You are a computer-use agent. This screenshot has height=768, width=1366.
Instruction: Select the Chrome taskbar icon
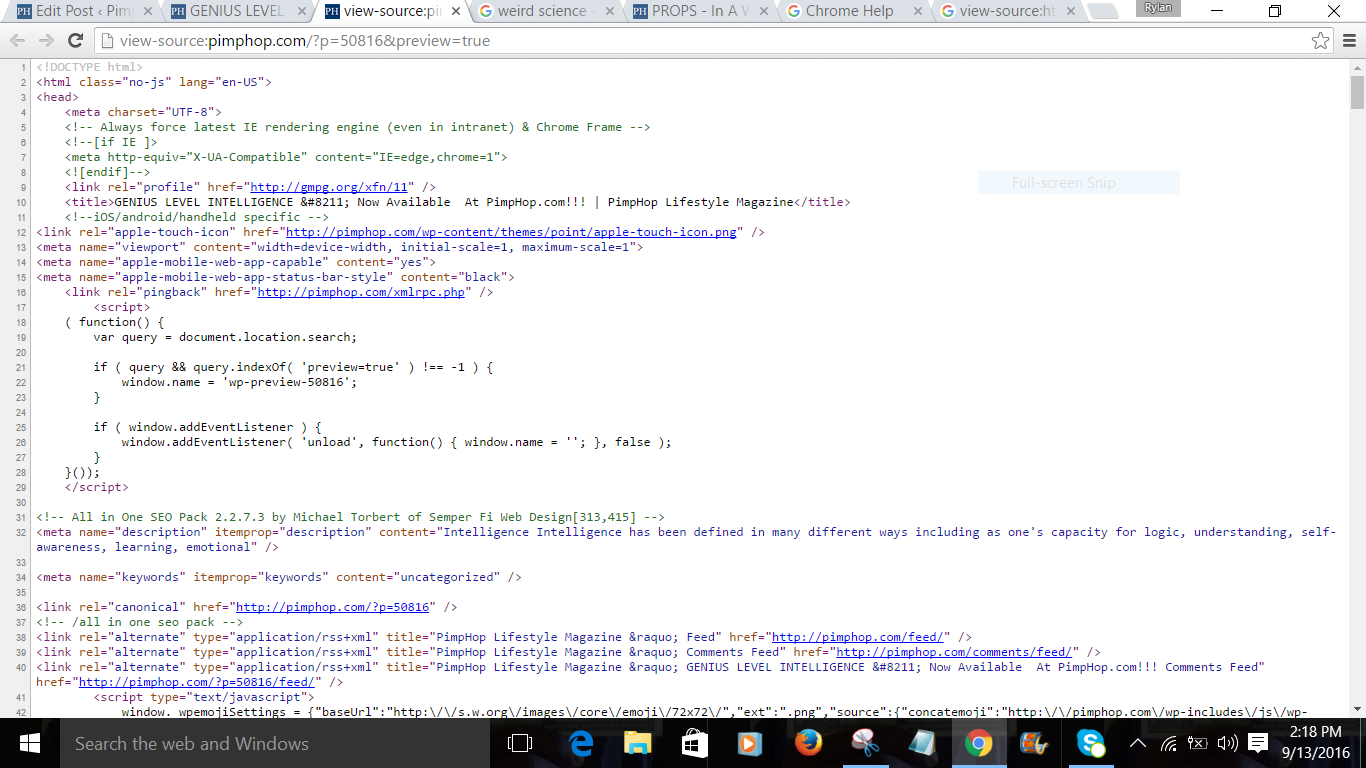click(978, 743)
